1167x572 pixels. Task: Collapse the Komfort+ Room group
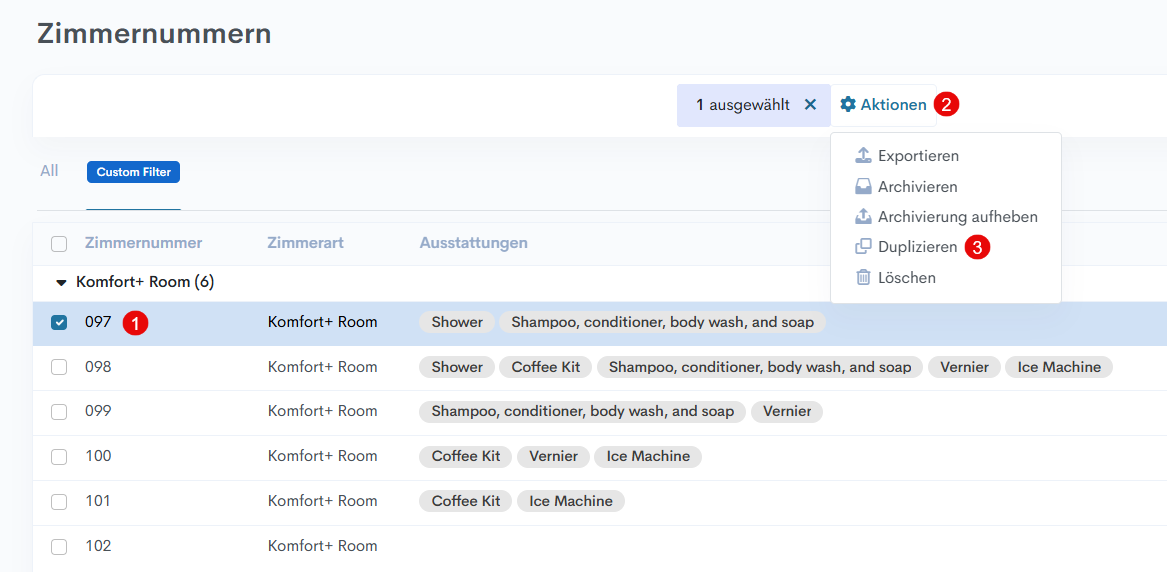pyautogui.click(x=62, y=283)
